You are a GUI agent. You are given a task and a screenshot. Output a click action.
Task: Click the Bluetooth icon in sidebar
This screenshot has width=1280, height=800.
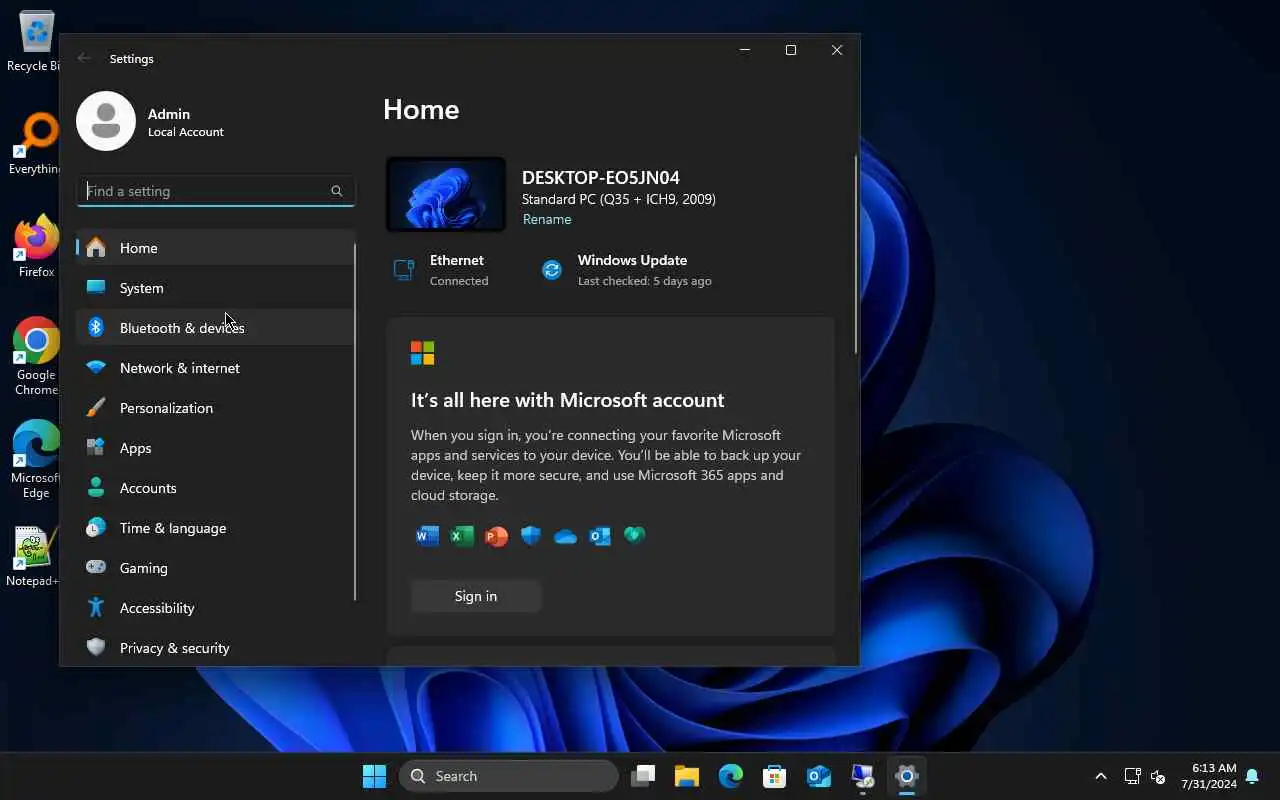point(96,327)
